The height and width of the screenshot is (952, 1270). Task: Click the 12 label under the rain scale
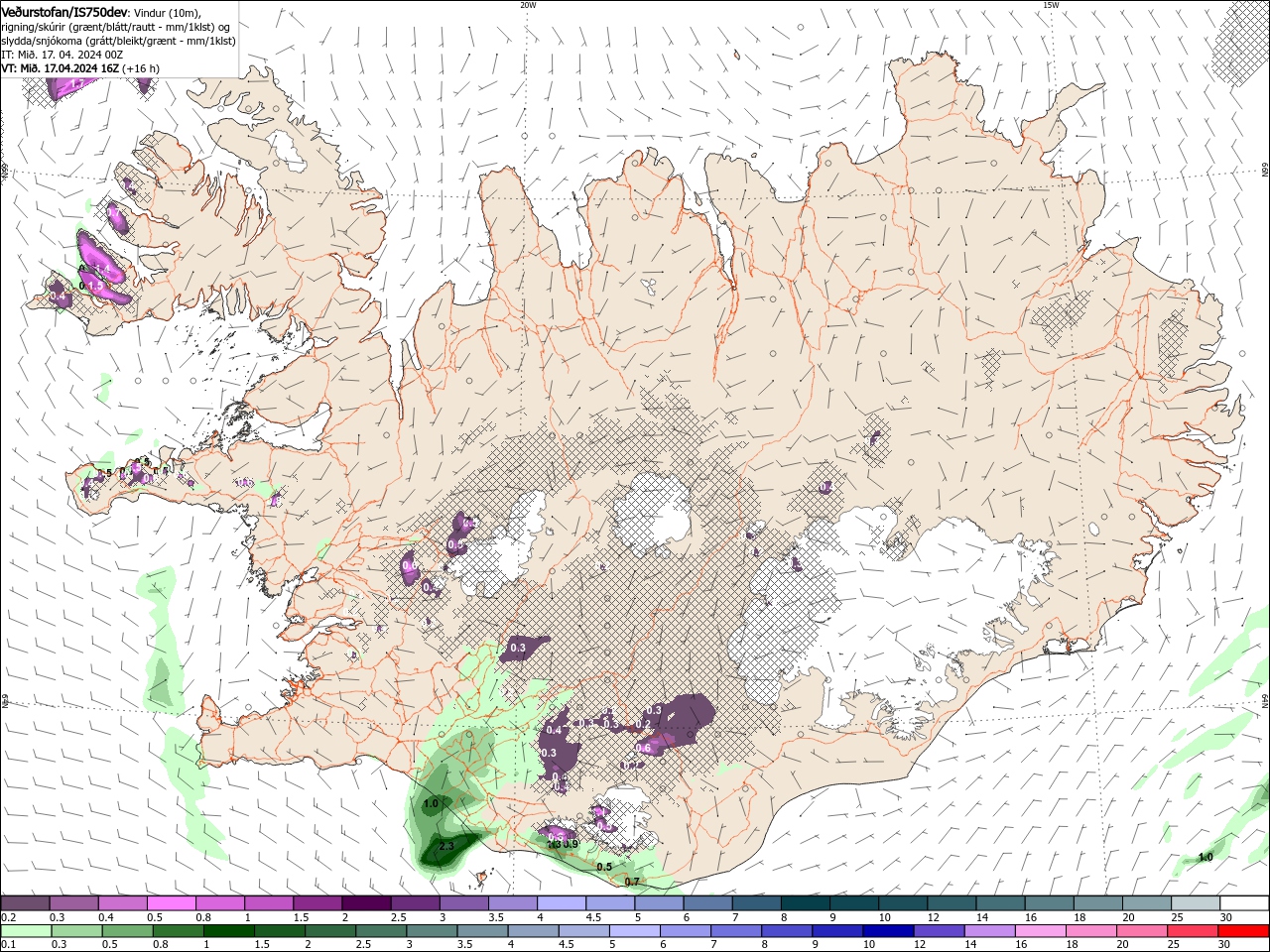click(x=922, y=945)
